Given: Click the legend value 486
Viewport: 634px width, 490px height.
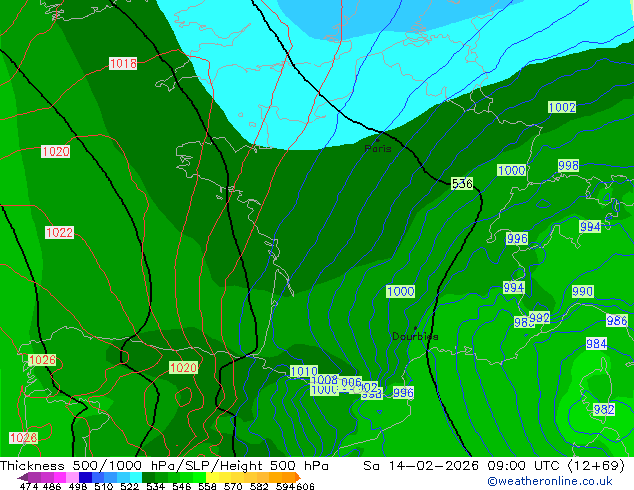Looking at the screenshot, I should coord(52,486).
